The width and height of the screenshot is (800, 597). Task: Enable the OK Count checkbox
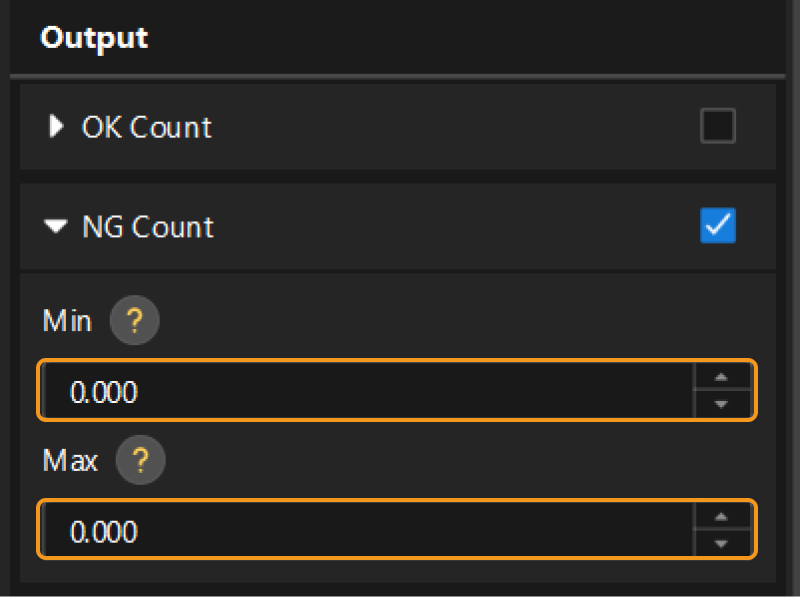(718, 127)
